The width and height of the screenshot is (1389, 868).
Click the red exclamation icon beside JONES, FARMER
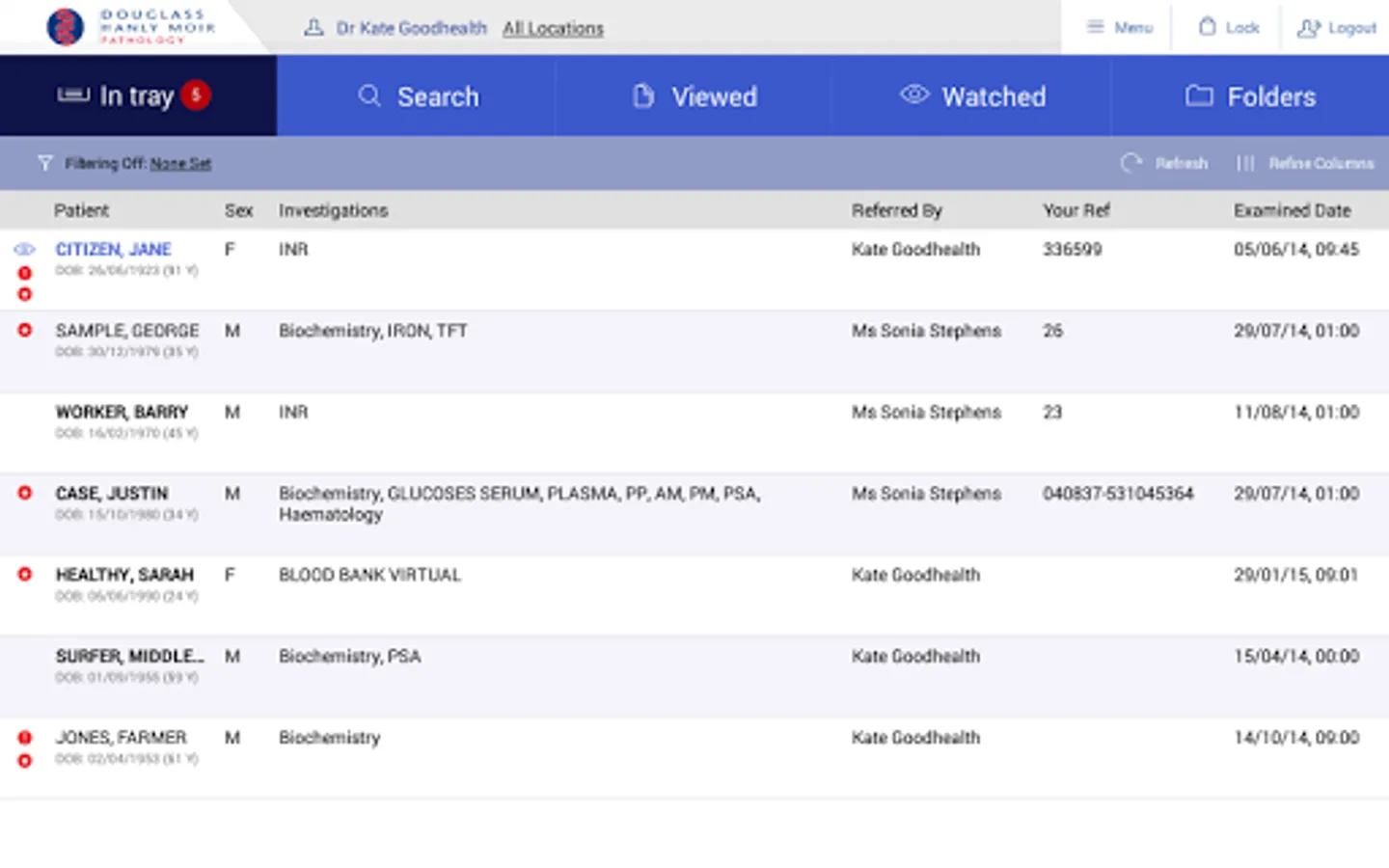(x=25, y=738)
